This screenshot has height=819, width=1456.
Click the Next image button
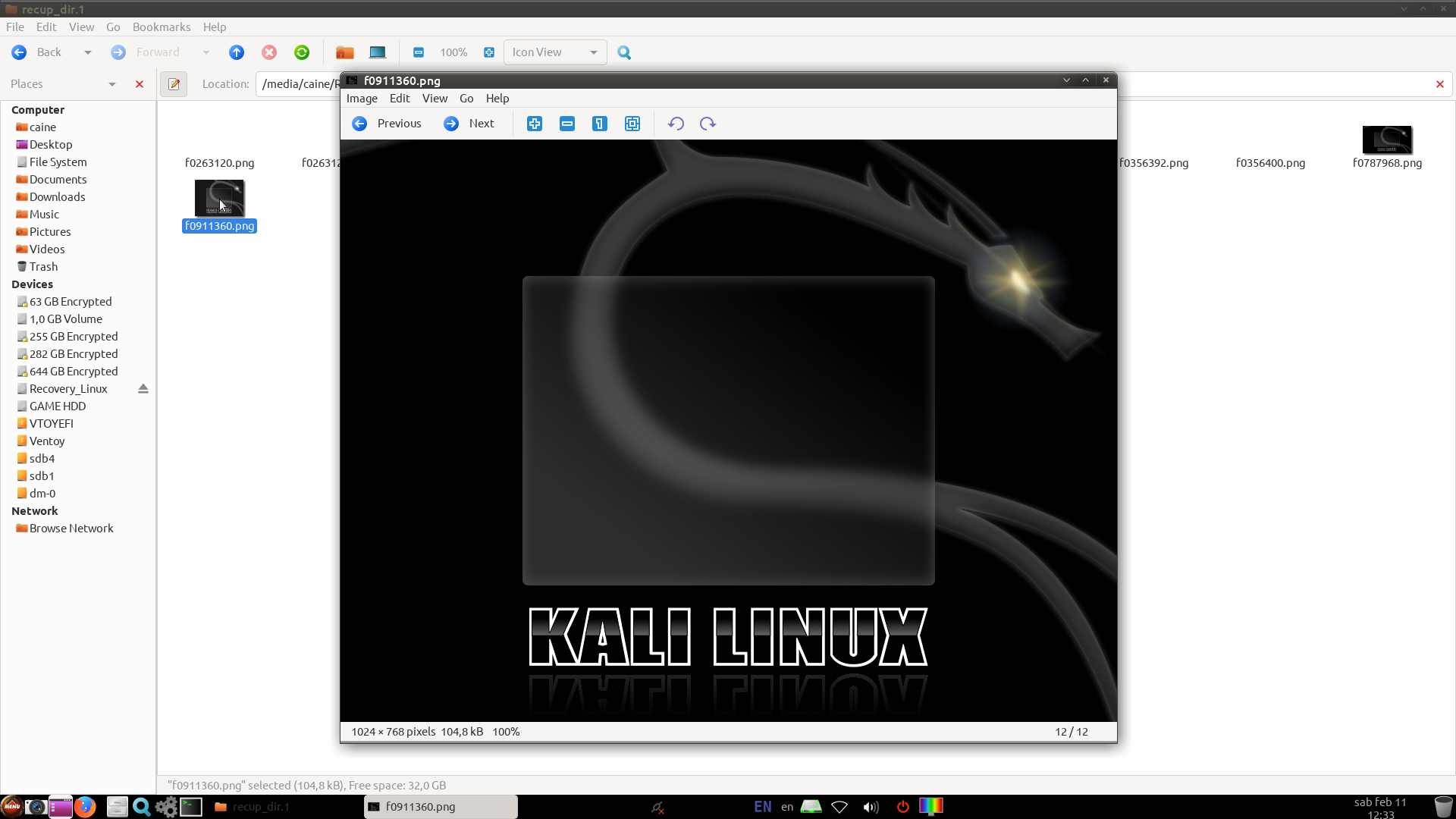click(x=469, y=124)
